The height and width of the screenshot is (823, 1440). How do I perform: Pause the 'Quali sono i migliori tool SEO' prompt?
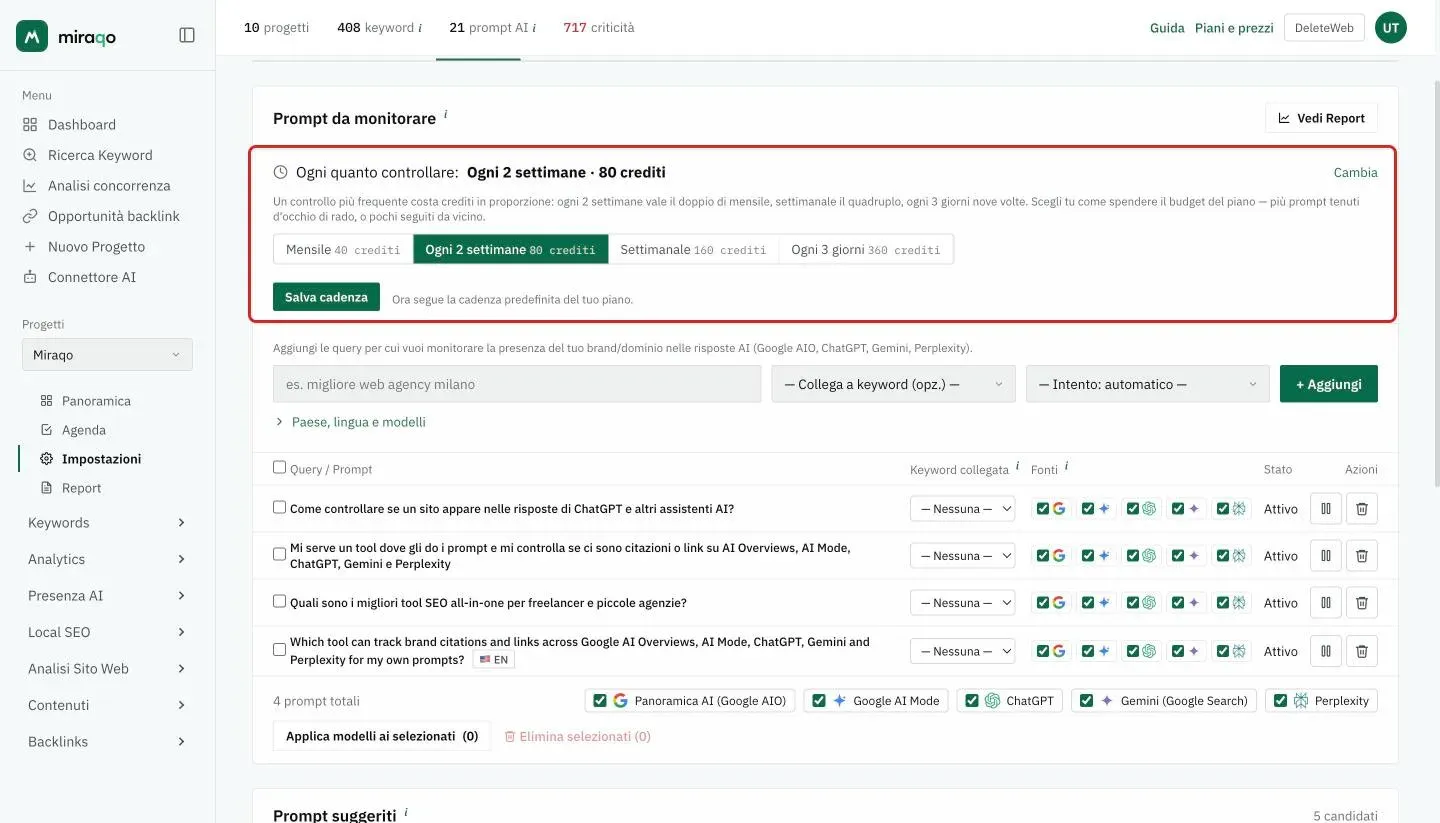[1326, 603]
